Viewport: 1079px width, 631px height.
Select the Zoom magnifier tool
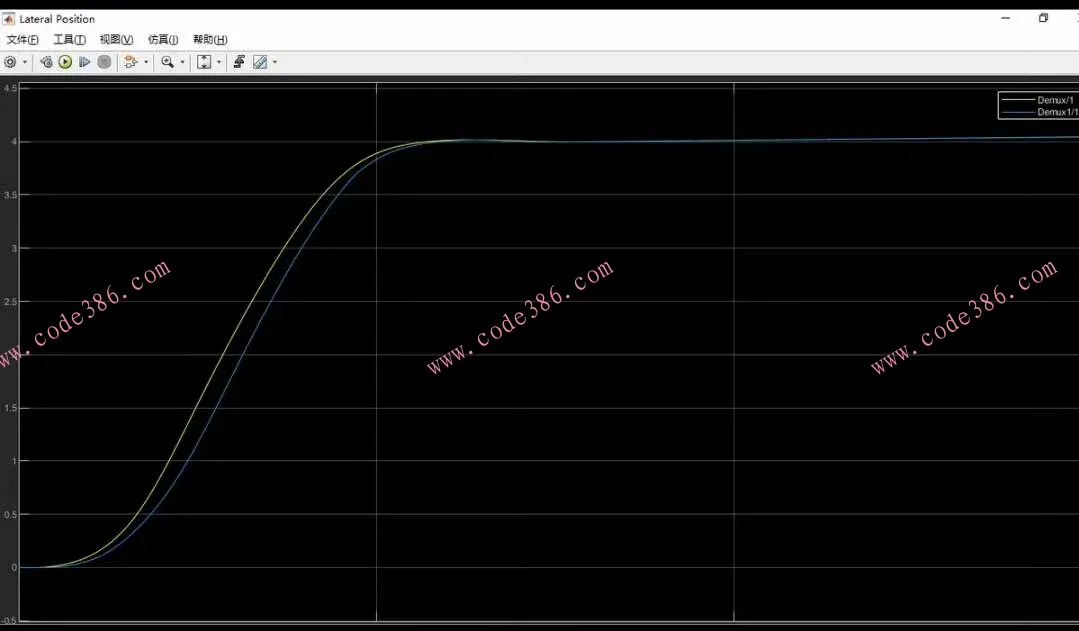(x=167, y=62)
